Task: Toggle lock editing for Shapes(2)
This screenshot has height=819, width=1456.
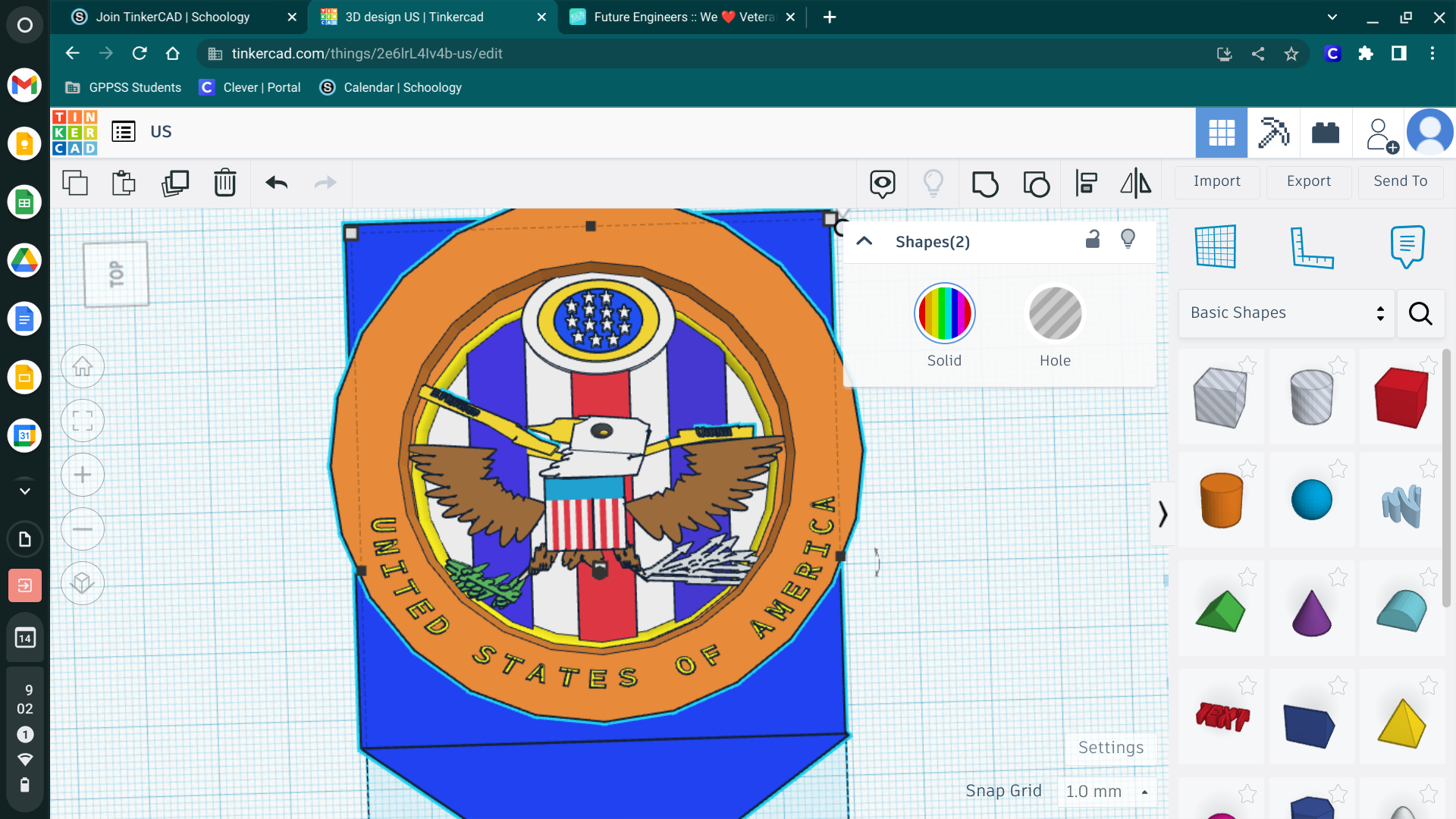Action: click(1092, 240)
